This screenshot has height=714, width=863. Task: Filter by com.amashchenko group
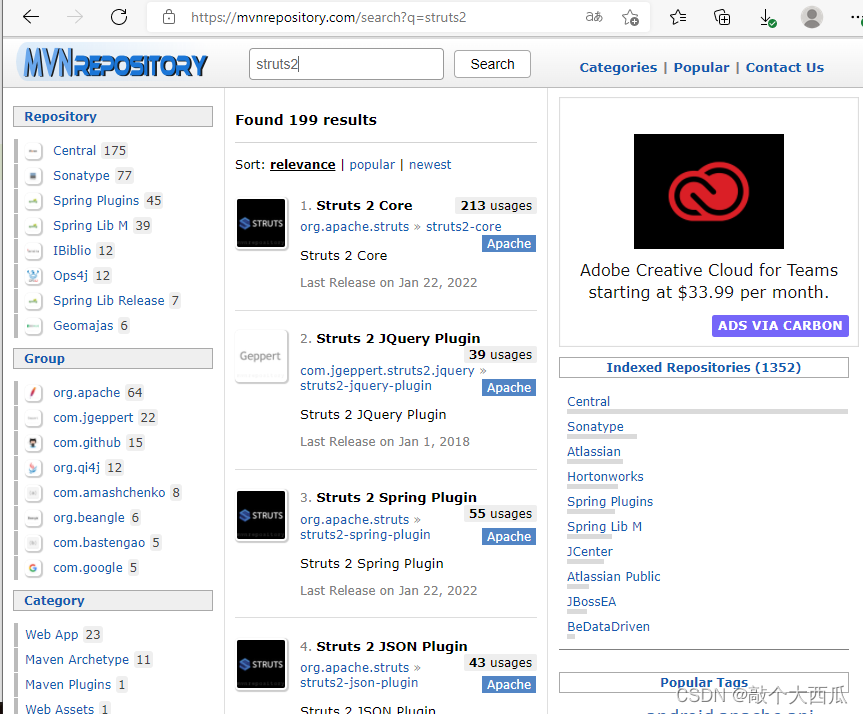click(109, 492)
